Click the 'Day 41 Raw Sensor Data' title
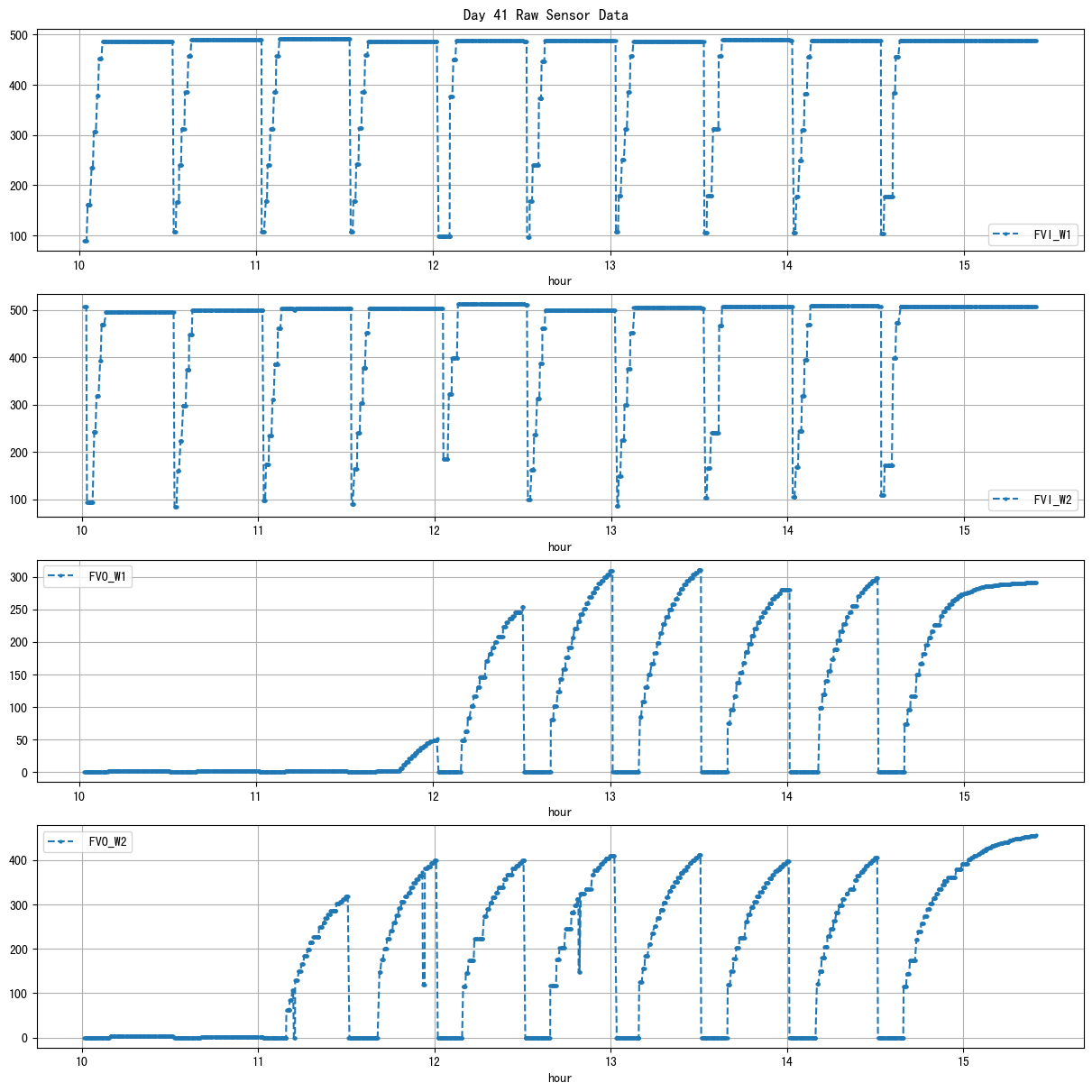Viewport: 1092px width, 1092px height. 546,14
